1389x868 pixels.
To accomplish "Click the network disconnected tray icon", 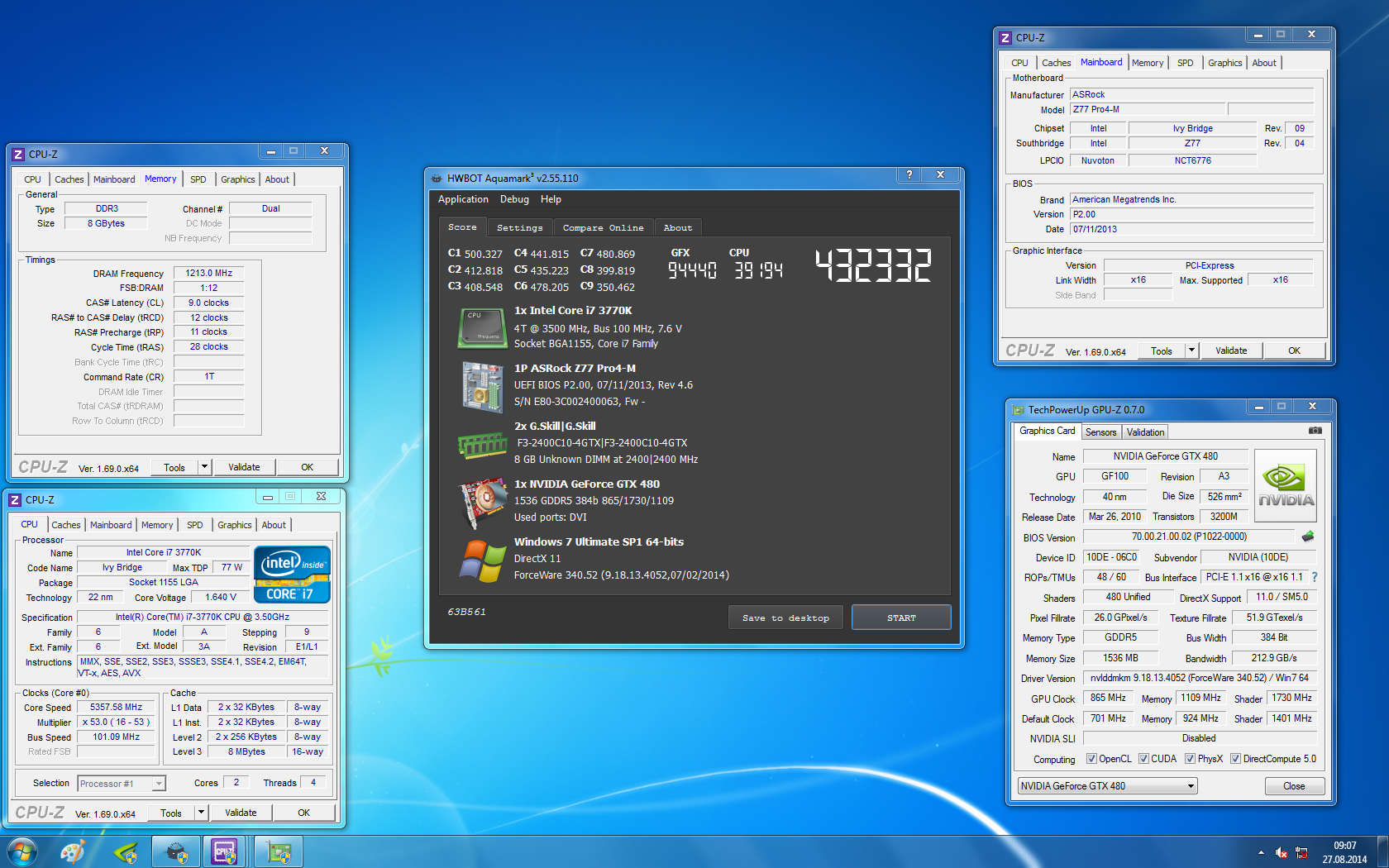I will [1301, 852].
